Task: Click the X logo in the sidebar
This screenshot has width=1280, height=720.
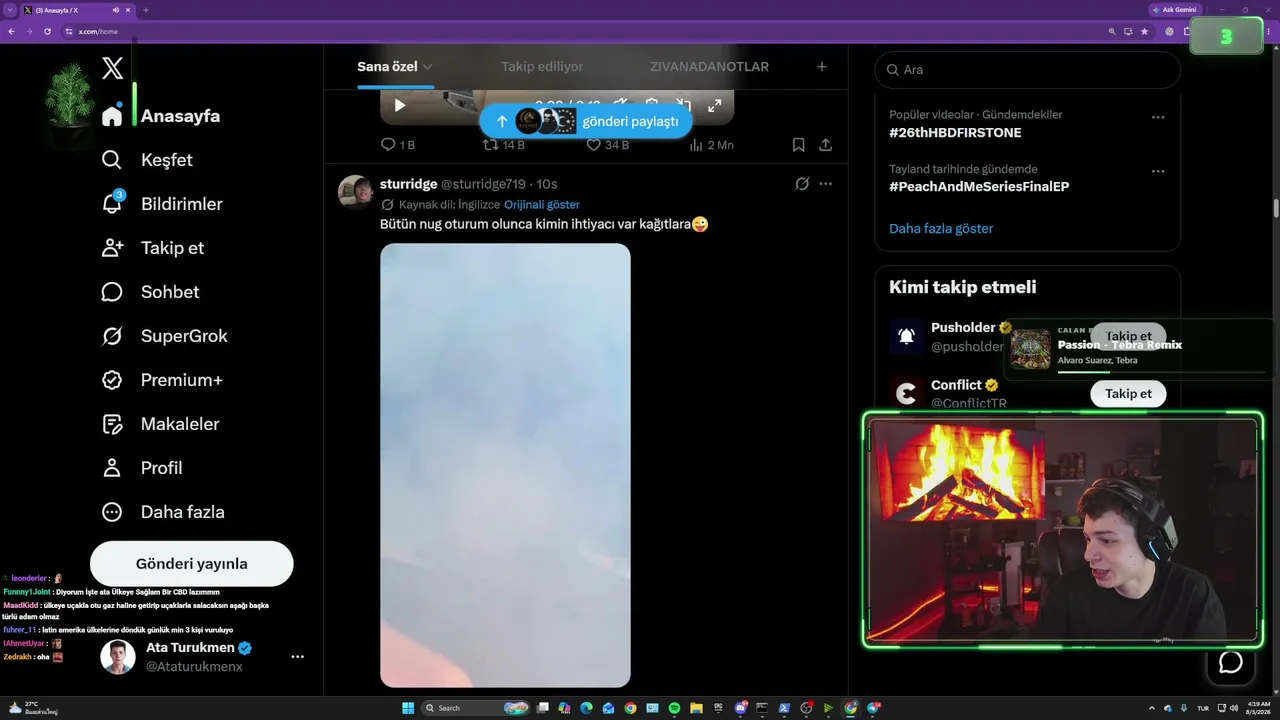Action: click(x=113, y=68)
